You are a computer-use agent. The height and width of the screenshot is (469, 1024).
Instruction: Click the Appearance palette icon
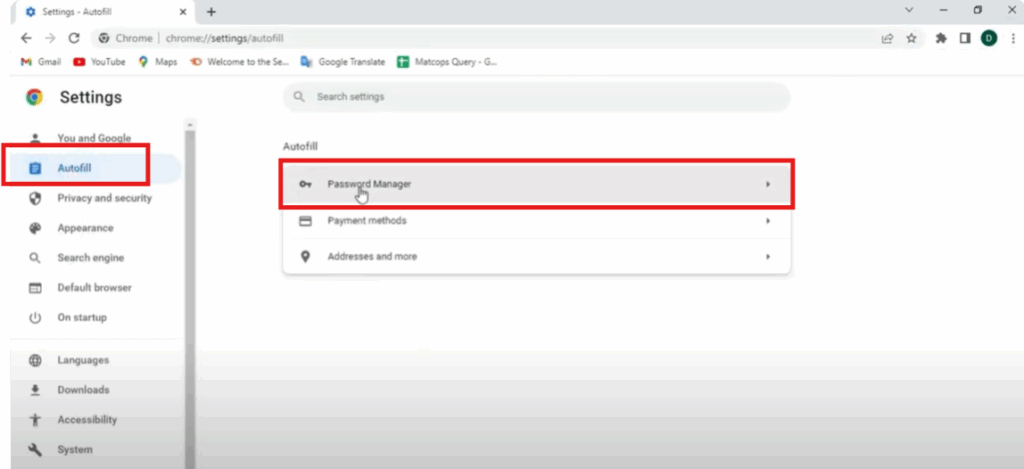coord(35,228)
